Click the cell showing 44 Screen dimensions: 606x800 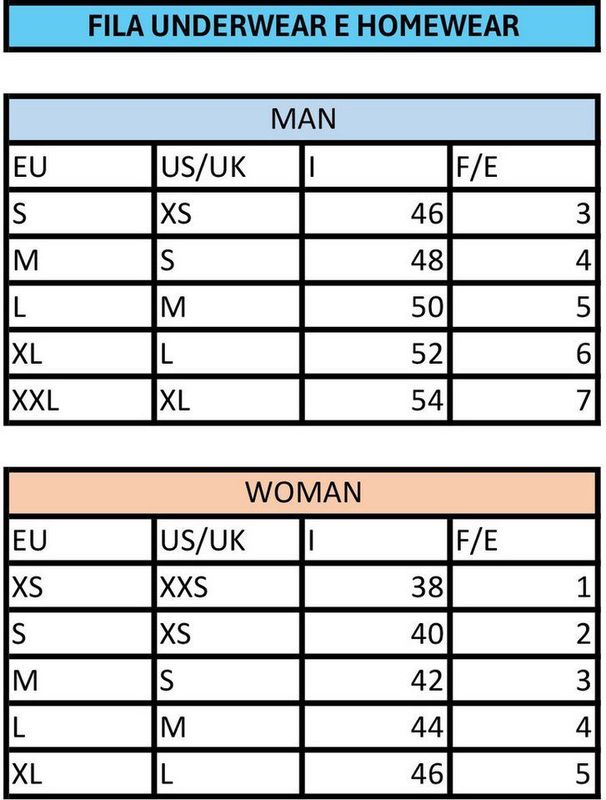[375, 727]
